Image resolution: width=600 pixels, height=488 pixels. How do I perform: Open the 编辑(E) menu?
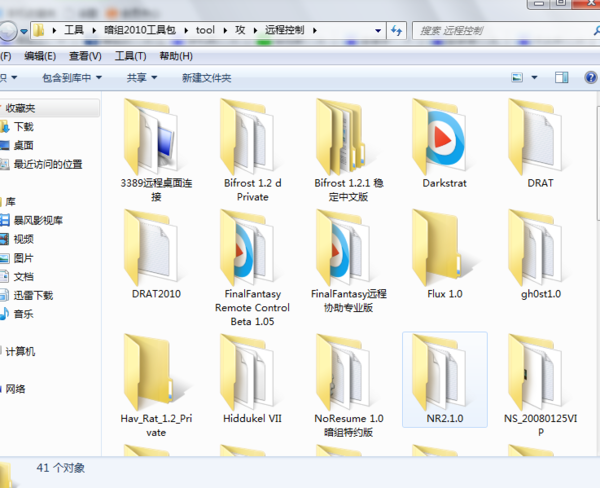pos(40,56)
